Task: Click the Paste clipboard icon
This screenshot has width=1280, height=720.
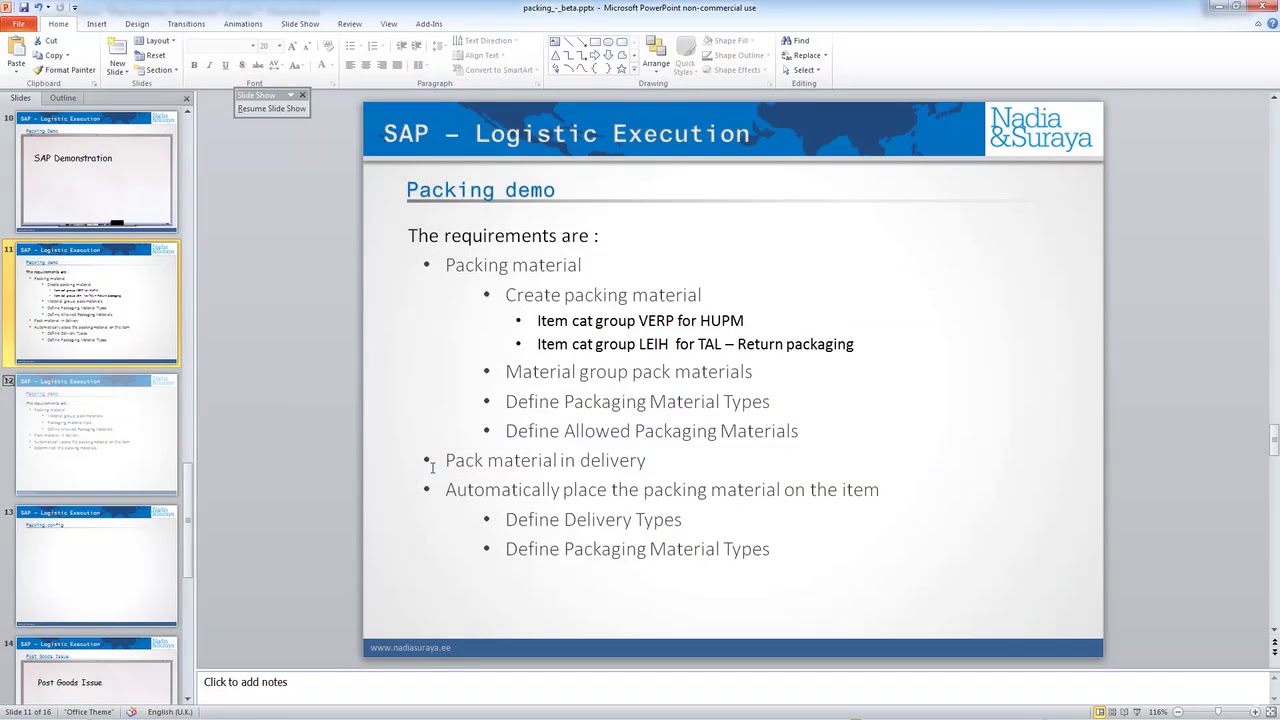Action: [16, 47]
